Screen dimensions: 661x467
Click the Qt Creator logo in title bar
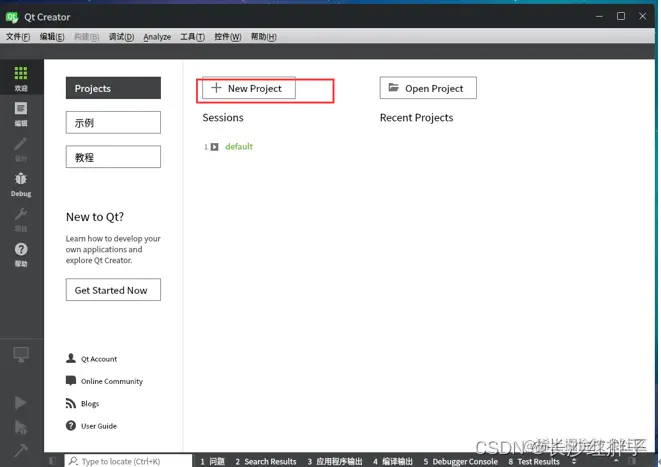pyautogui.click(x=12, y=17)
